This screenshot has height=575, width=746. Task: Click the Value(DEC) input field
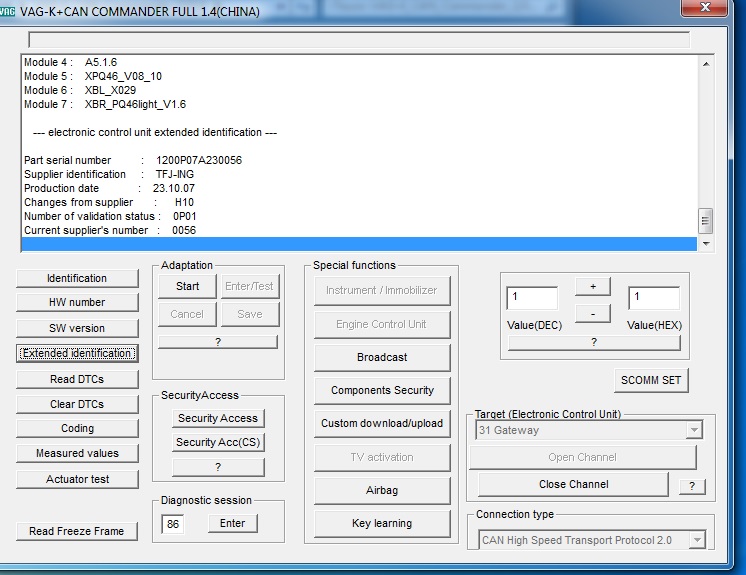[x=532, y=298]
